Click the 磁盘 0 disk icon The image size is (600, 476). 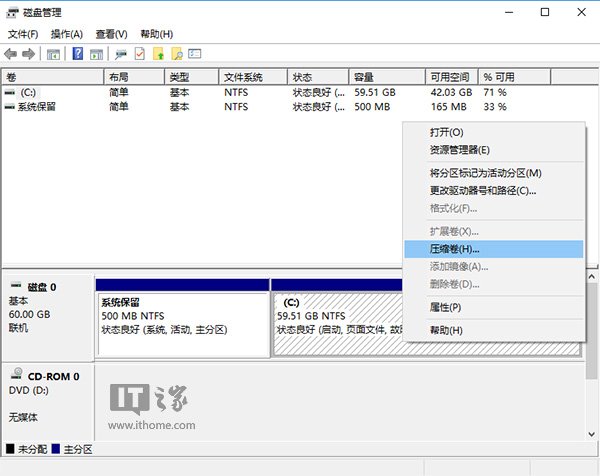tap(16, 285)
